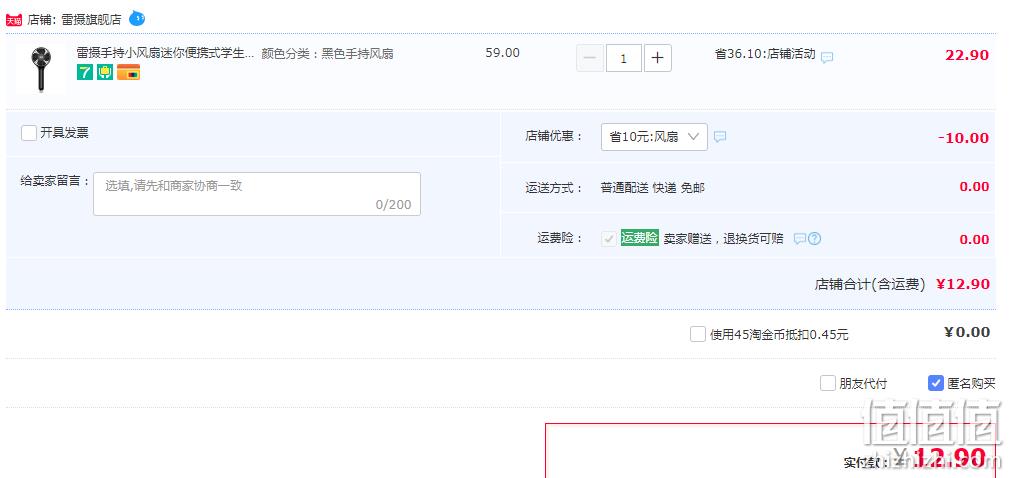Click the seller message text box

tap(257, 194)
